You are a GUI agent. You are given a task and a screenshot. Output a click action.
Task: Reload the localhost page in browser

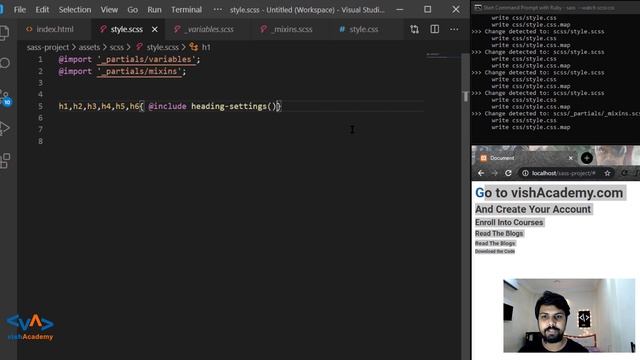click(x=508, y=173)
